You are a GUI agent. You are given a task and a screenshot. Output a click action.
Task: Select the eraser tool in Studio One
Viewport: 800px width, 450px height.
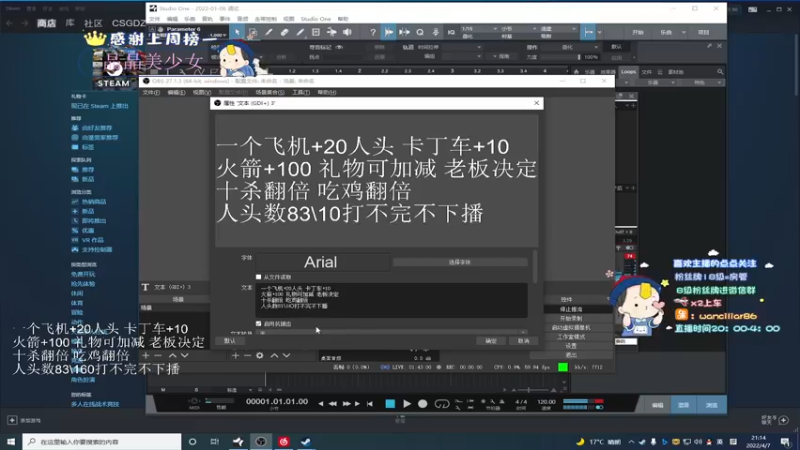pos(284,32)
